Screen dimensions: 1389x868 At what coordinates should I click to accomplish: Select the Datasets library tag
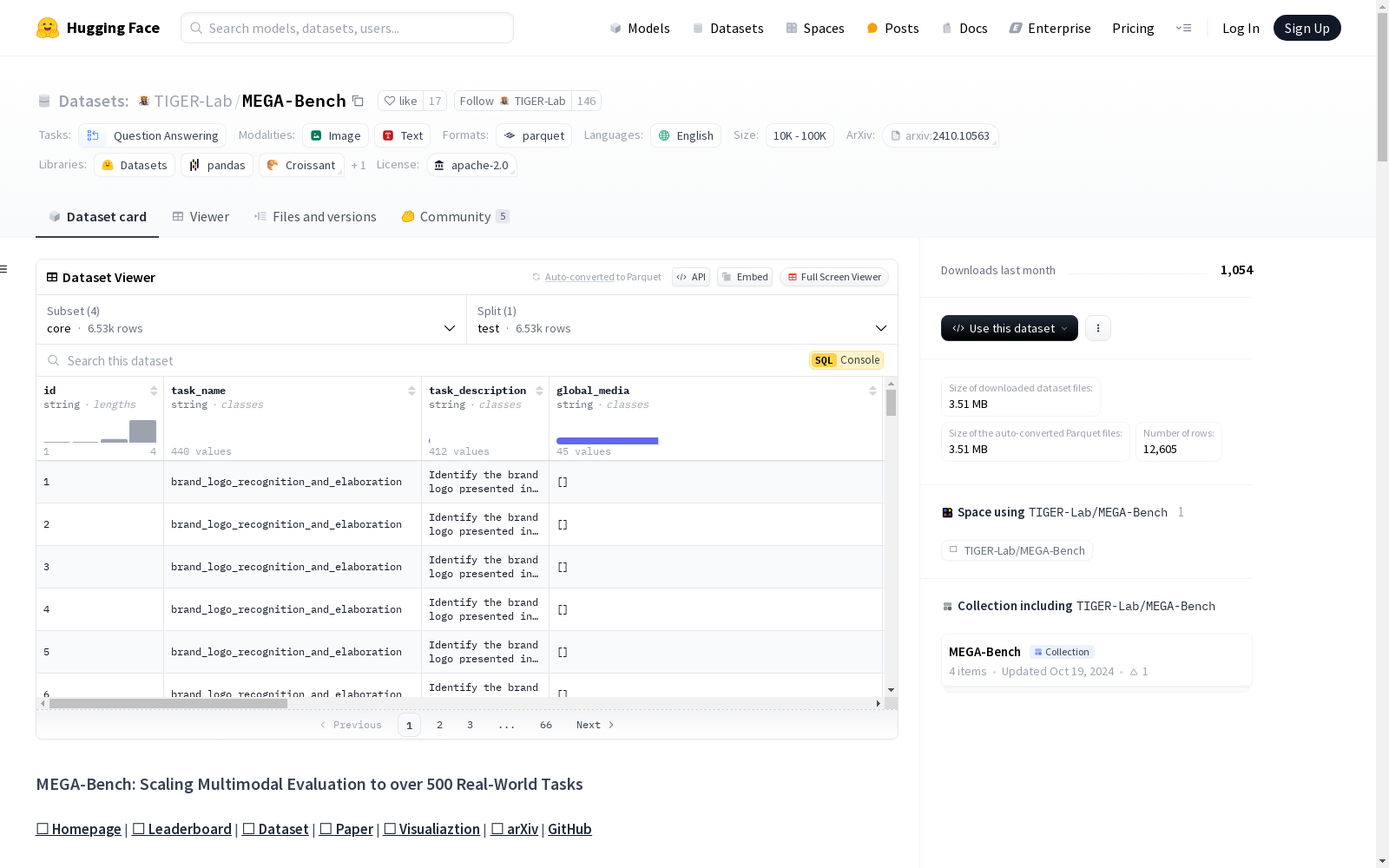(x=135, y=165)
